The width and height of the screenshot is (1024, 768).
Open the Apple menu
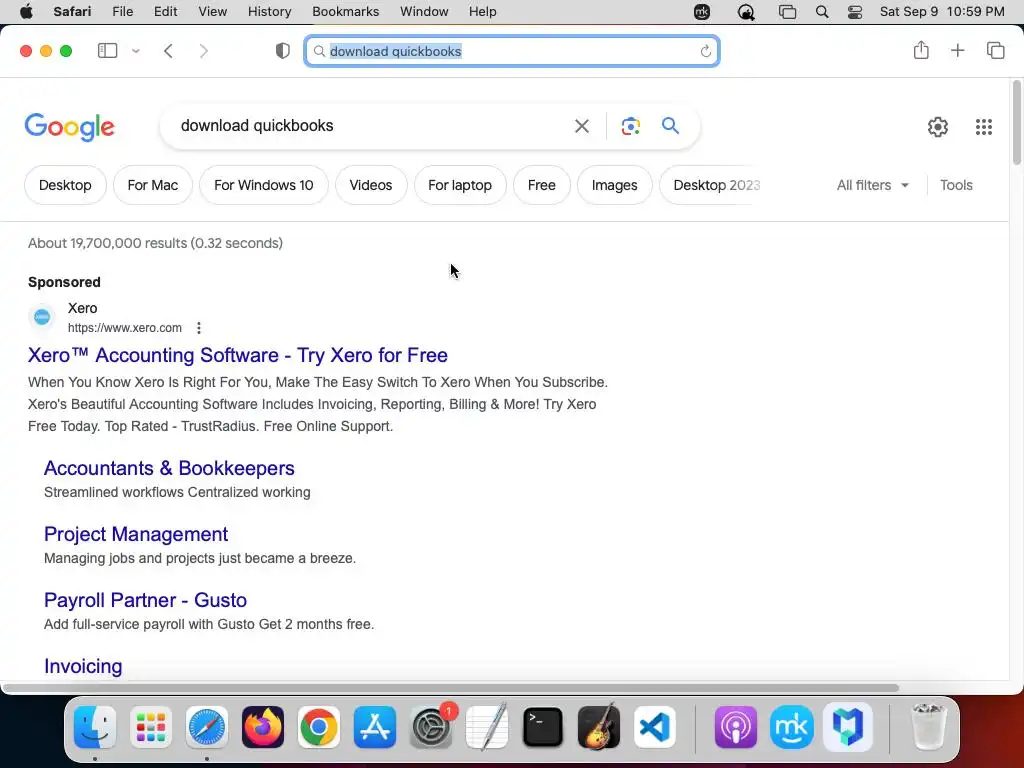tap(26, 12)
